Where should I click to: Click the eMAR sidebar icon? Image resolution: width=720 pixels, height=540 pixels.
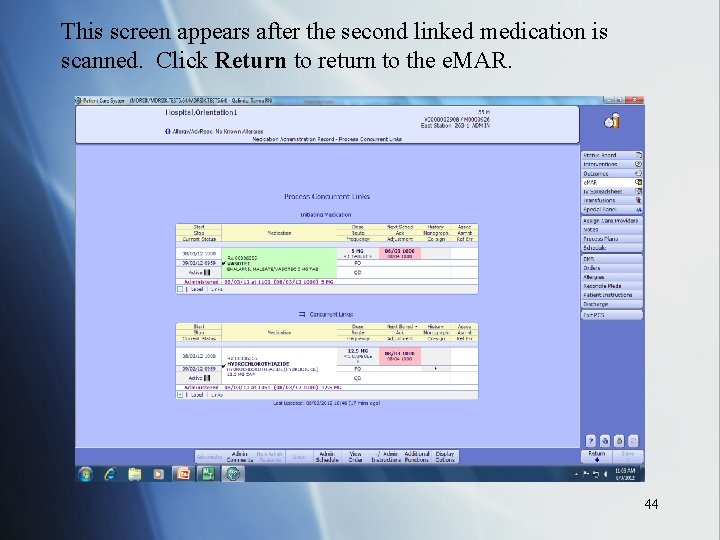pyautogui.click(x=638, y=182)
